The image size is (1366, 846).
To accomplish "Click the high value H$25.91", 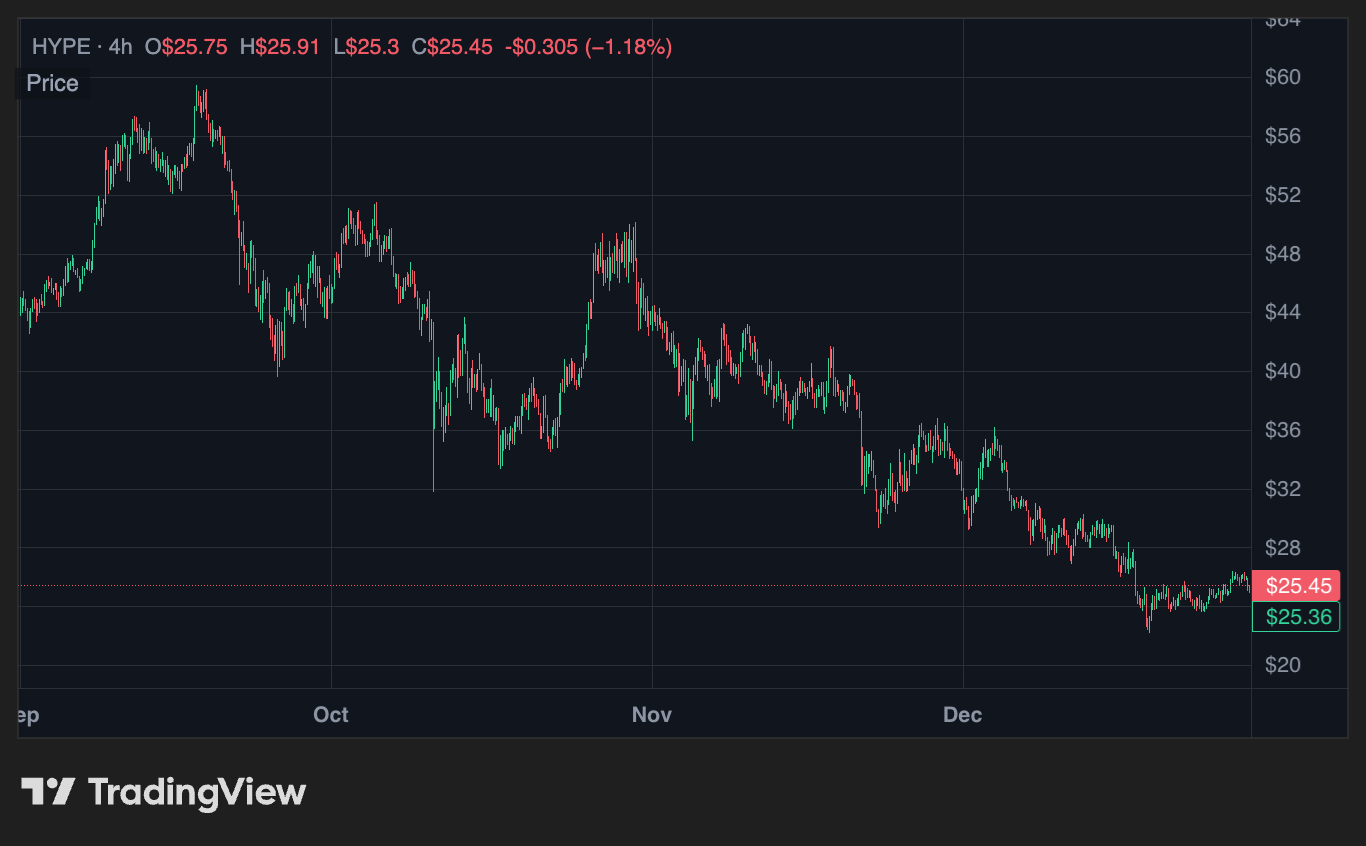I will pyautogui.click(x=280, y=46).
